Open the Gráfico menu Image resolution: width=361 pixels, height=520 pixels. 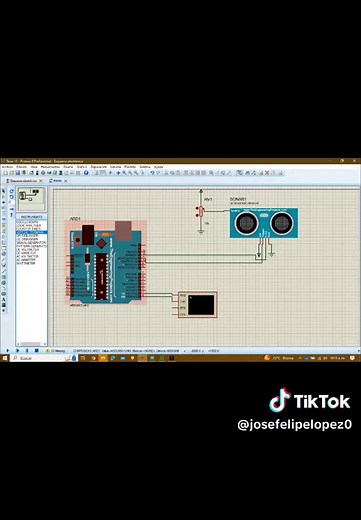tap(82, 167)
